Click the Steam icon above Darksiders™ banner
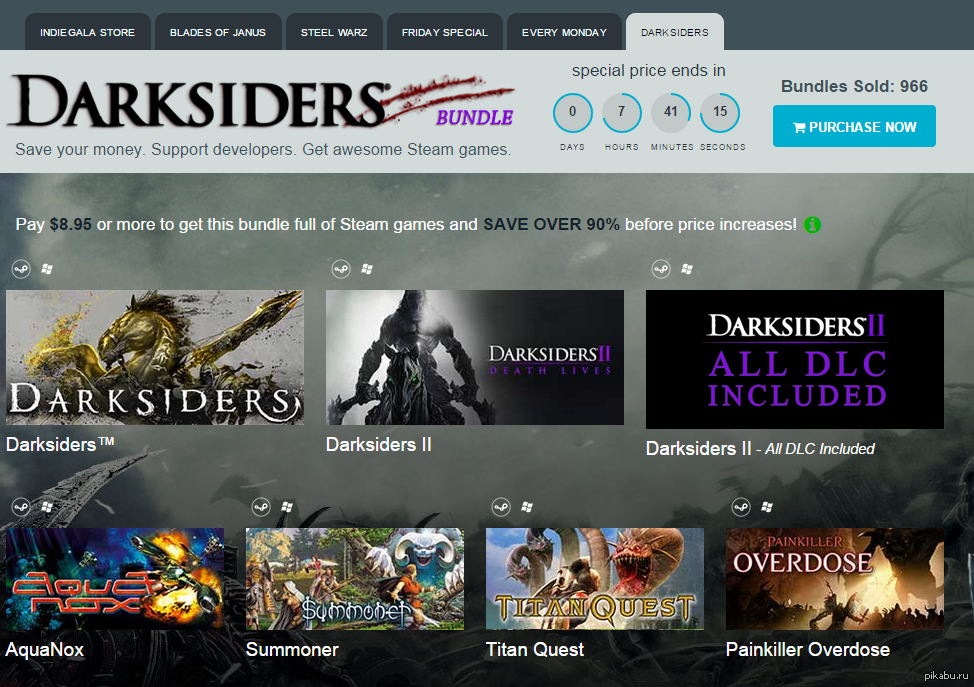The width and height of the screenshot is (974, 687). pos(21,269)
